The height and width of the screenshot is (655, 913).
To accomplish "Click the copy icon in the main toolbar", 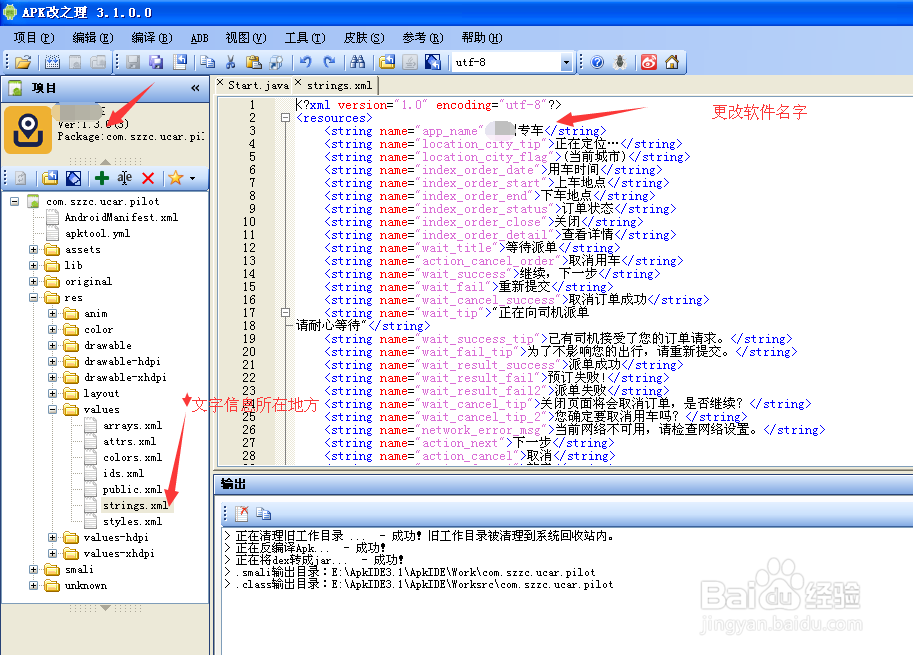I will pos(207,62).
